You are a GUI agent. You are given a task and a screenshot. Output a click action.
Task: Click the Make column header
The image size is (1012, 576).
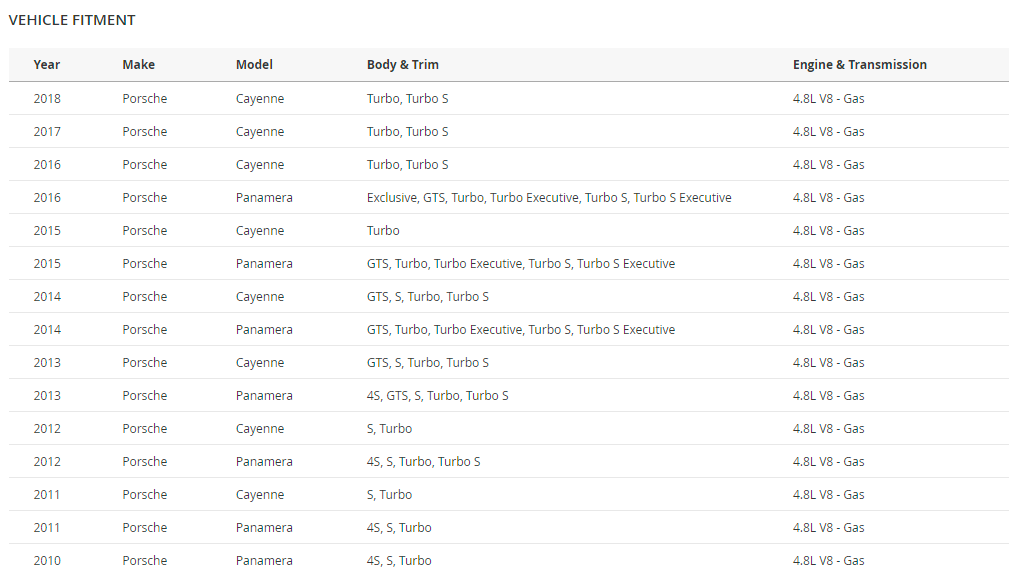click(138, 65)
